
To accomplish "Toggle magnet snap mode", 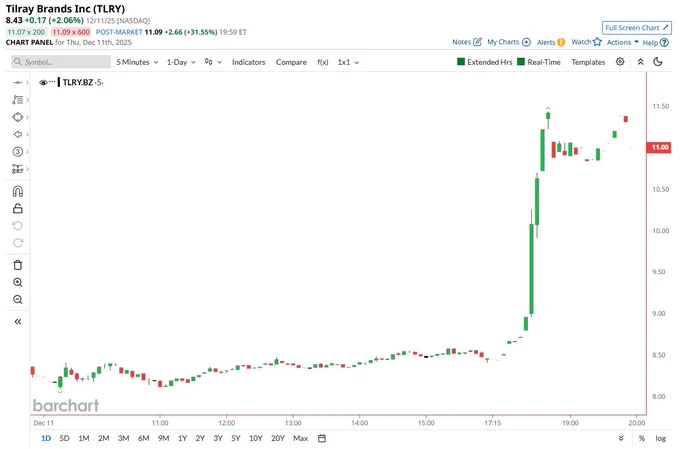I will [x=18, y=191].
